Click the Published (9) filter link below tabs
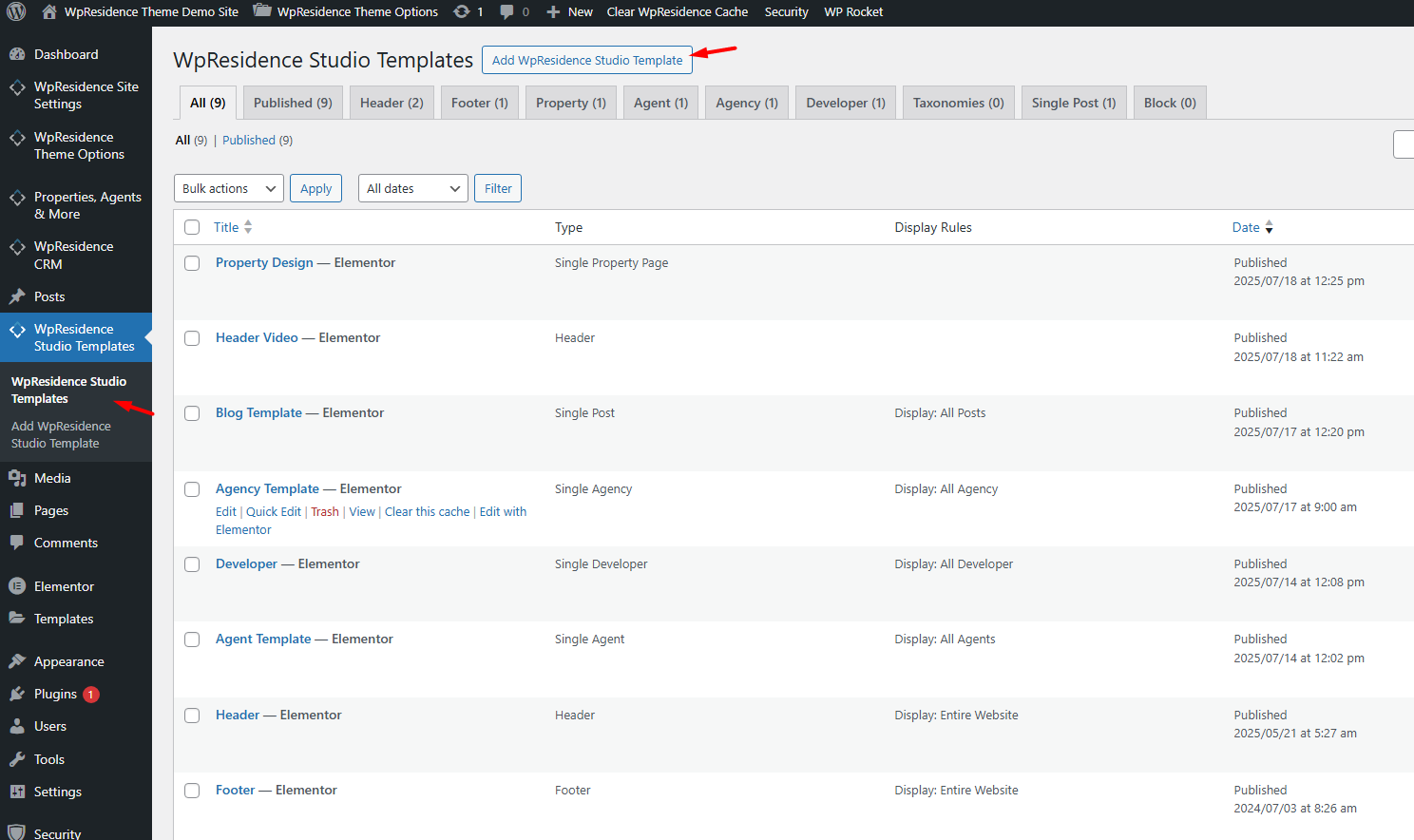 tap(258, 140)
